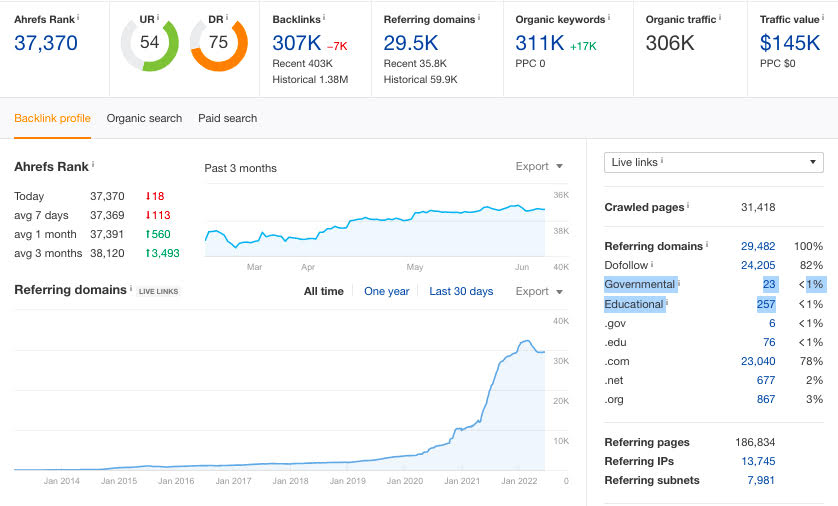
Task: Select One year range
Action: tap(386, 291)
